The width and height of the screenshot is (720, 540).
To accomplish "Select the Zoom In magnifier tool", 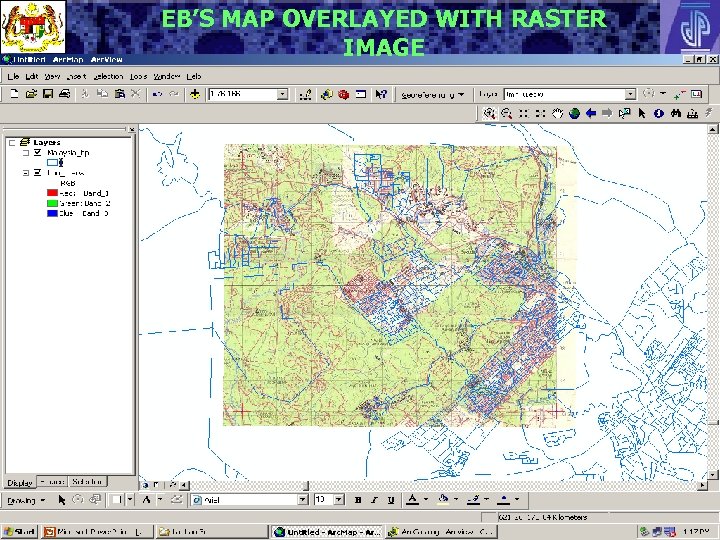I will coord(489,113).
